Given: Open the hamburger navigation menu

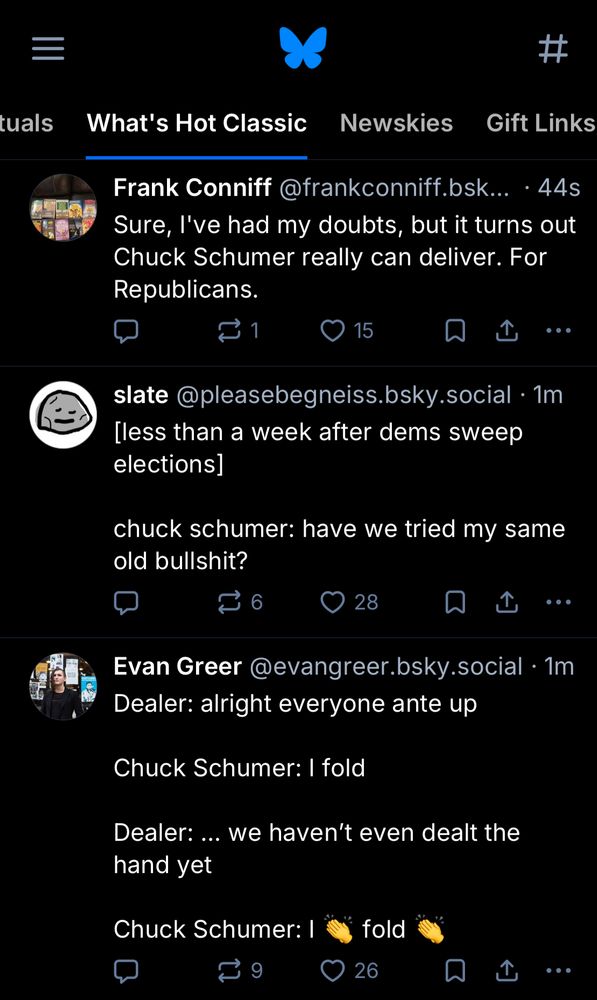Looking at the screenshot, I should [x=47, y=48].
